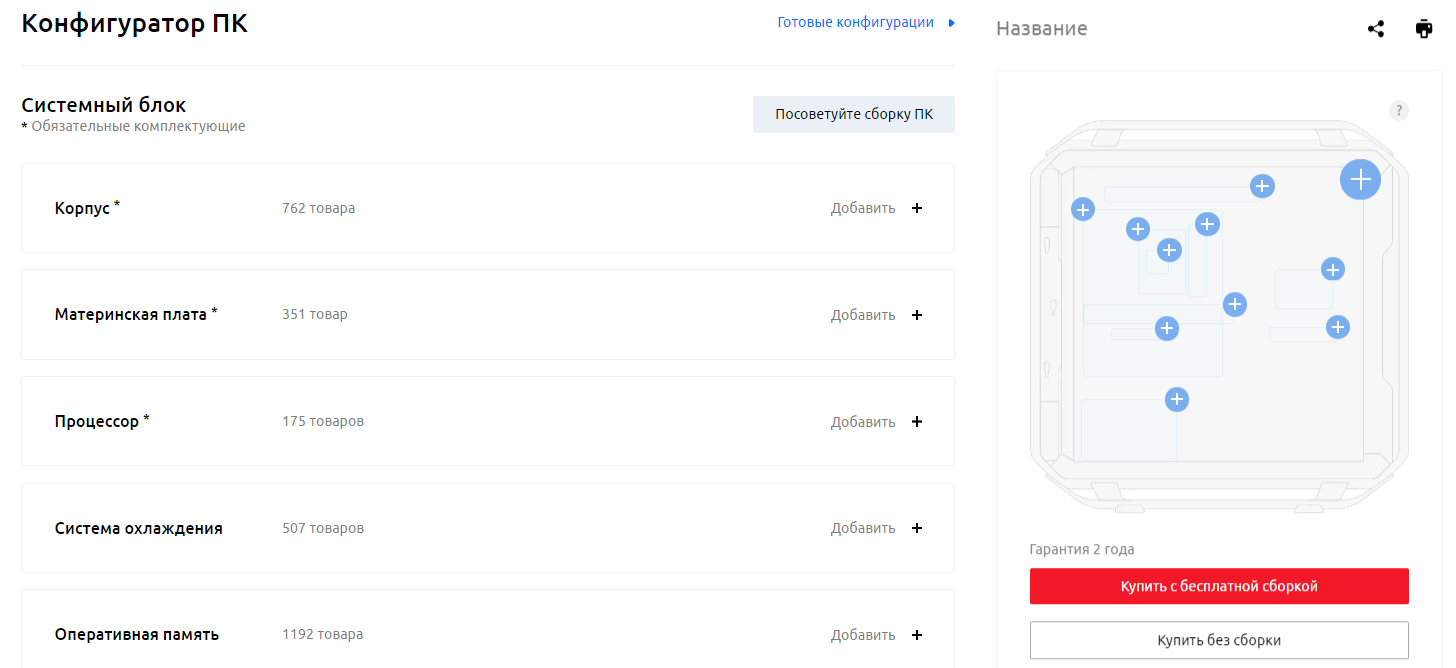Click the print configuration icon
This screenshot has width=1456, height=668.
[1424, 29]
